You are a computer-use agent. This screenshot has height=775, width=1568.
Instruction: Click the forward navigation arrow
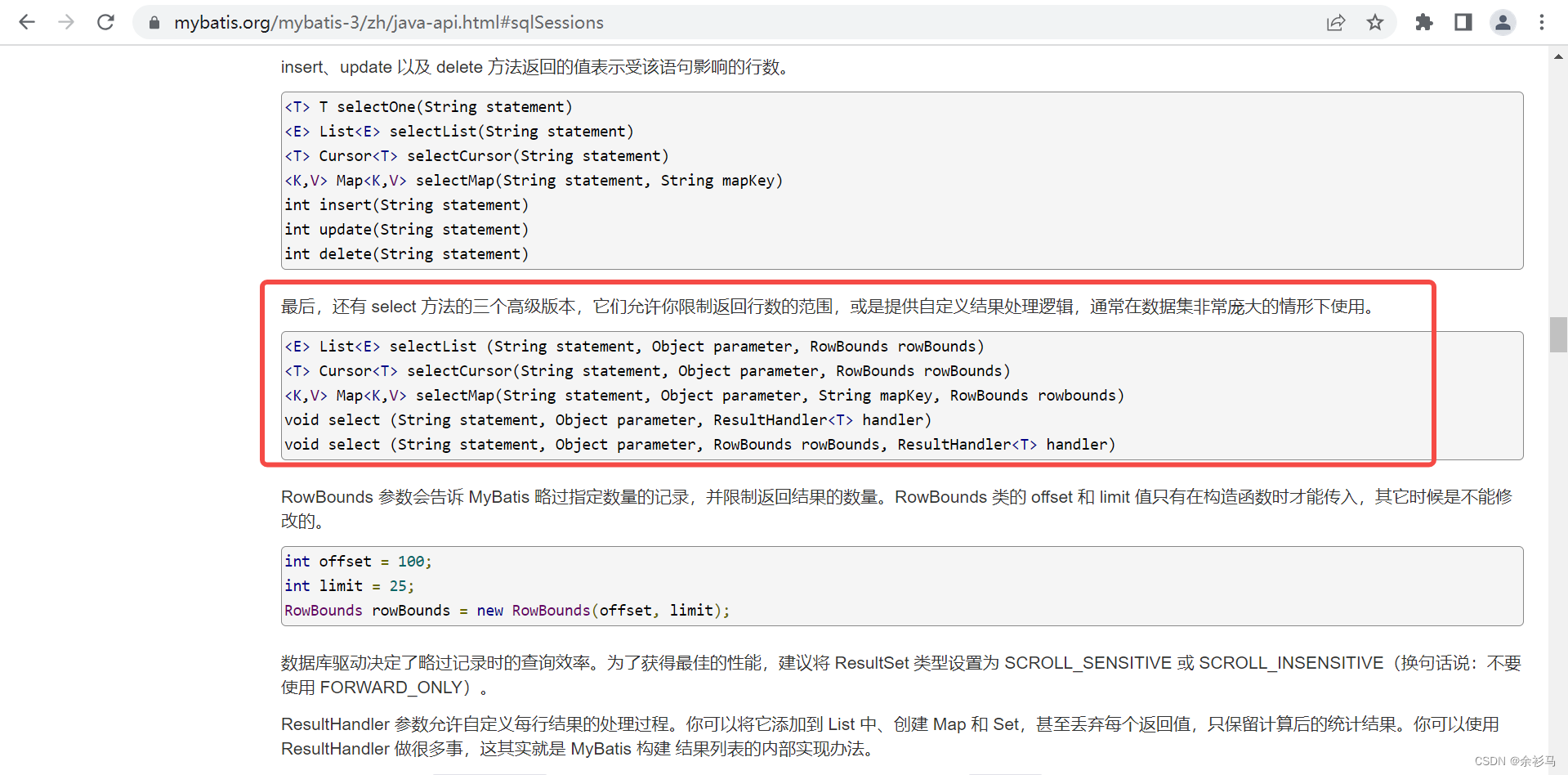pyautogui.click(x=66, y=22)
